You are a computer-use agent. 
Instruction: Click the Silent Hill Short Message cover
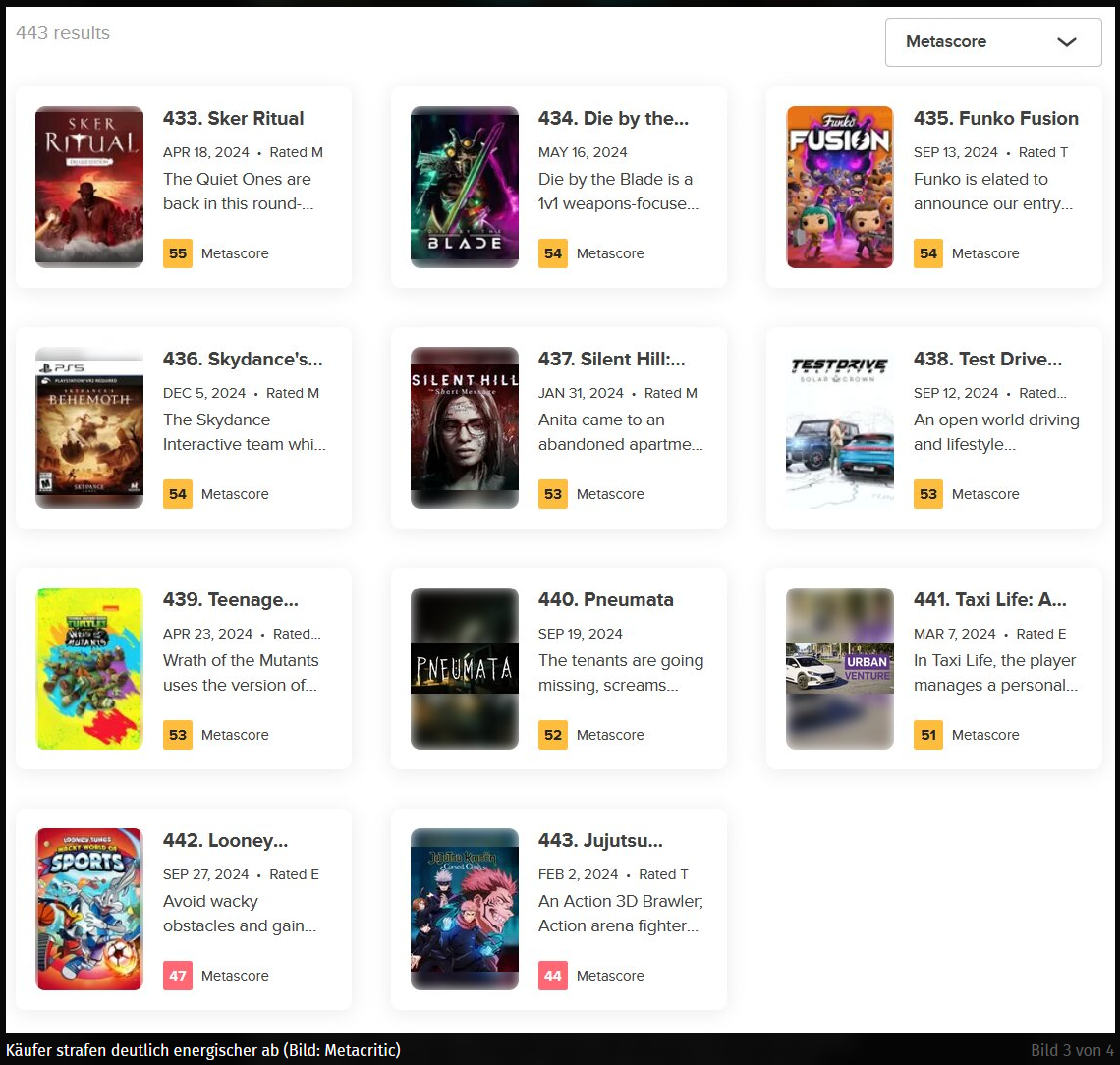point(465,427)
